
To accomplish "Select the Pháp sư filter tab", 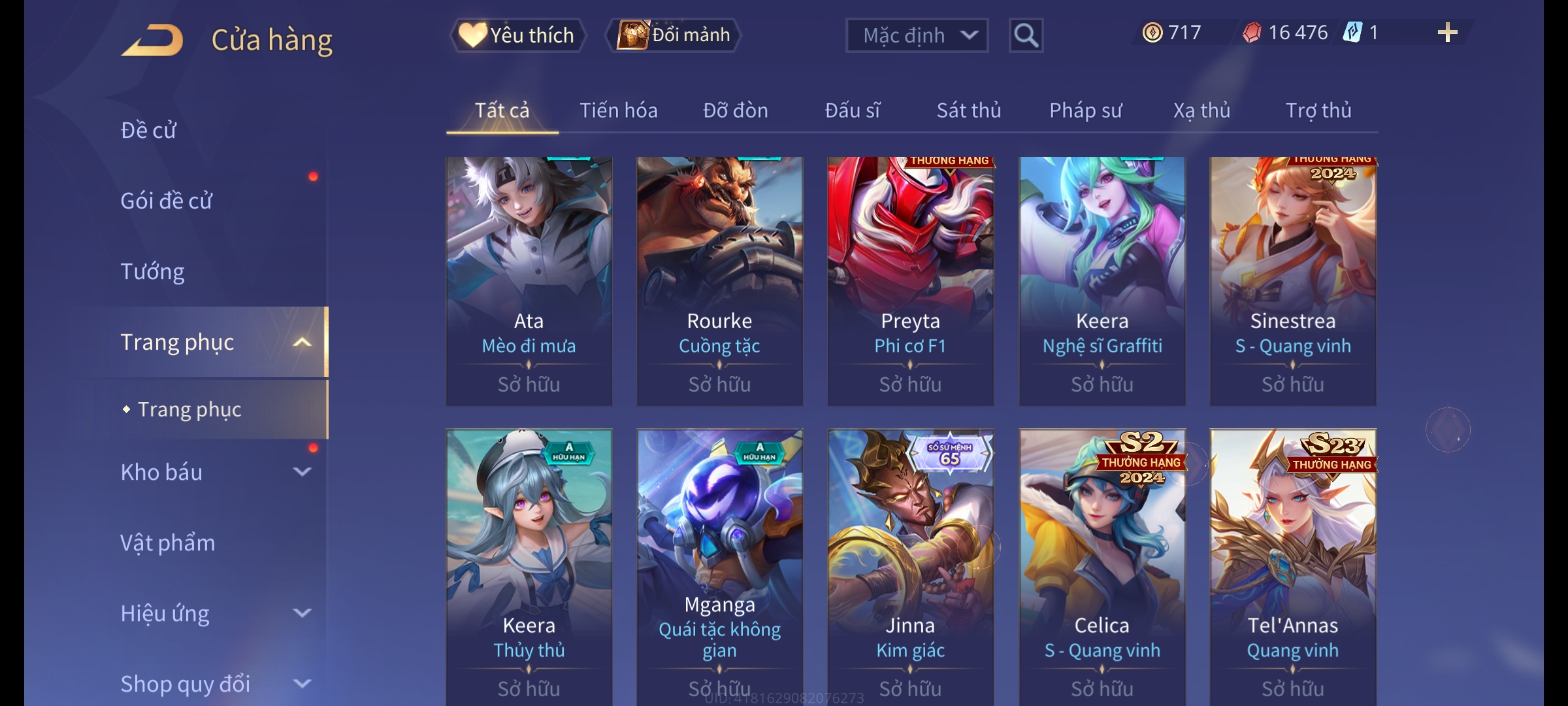I will (x=1085, y=111).
